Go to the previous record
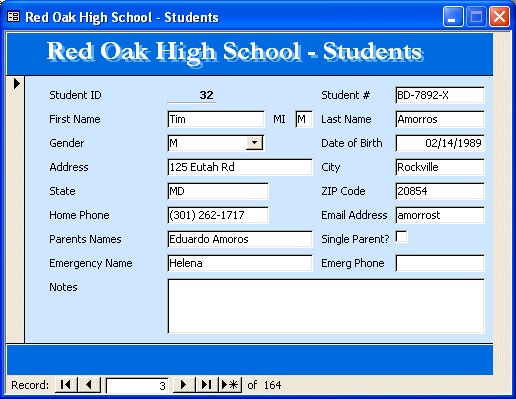Viewport: 516px width, 399px height. coord(89,385)
